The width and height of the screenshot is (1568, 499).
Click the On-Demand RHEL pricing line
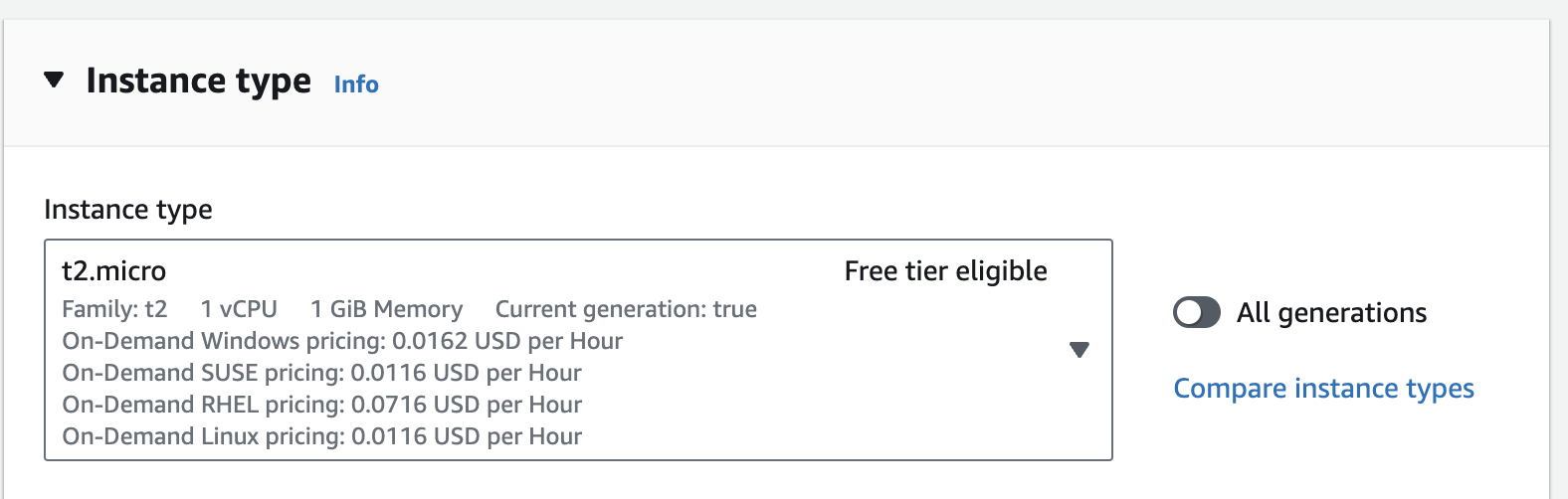(321, 406)
